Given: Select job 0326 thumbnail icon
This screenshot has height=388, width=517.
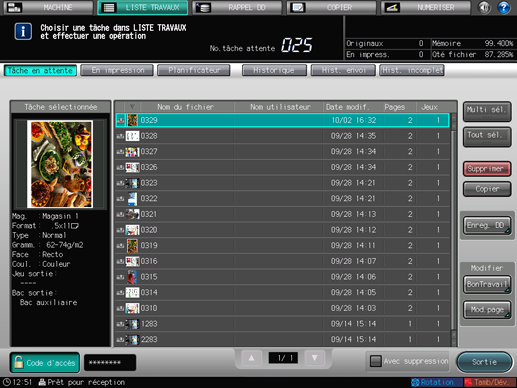Looking at the screenshot, I should click(132, 167).
